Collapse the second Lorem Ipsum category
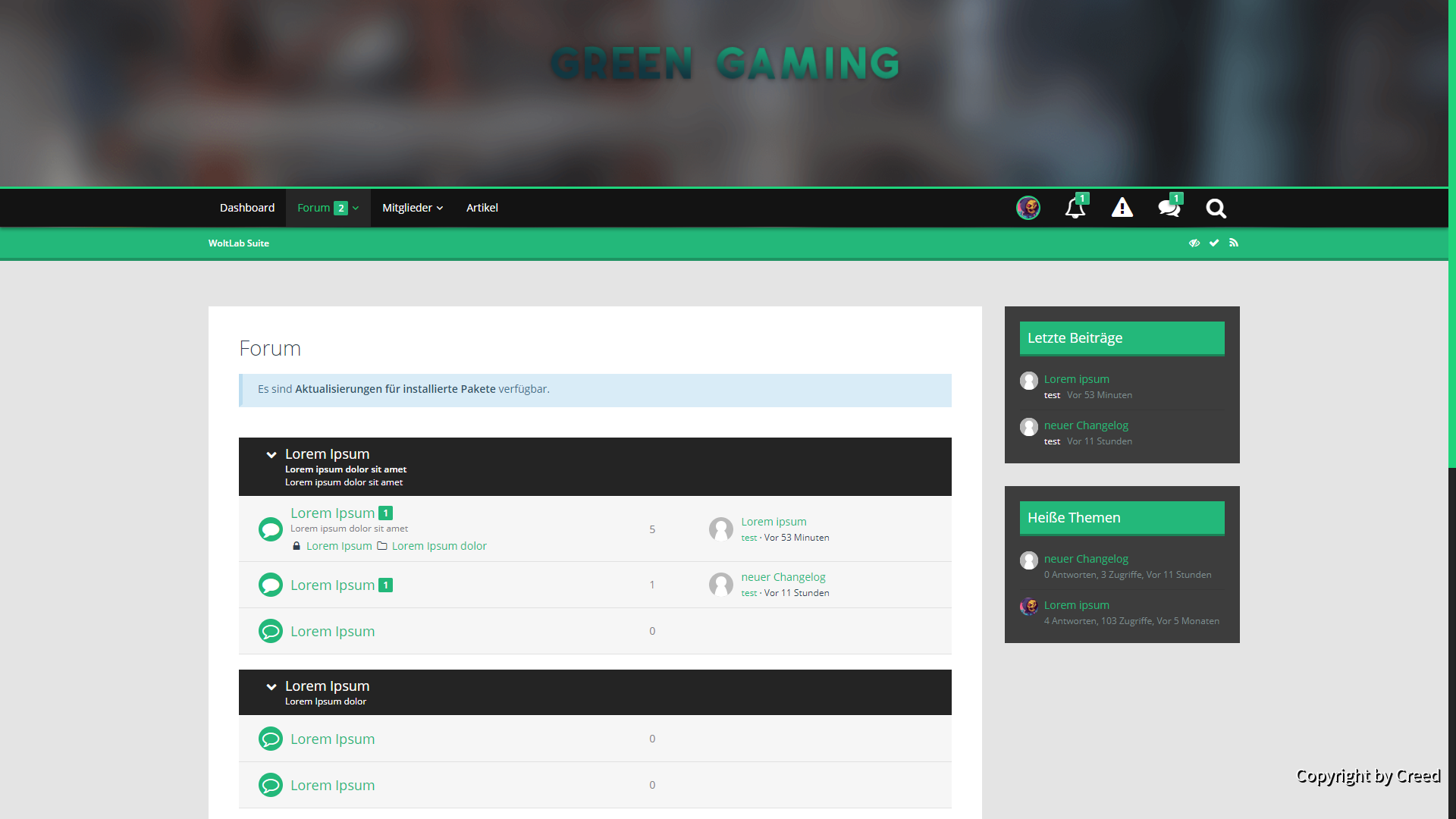1456x819 pixels. [x=271, y=687]
